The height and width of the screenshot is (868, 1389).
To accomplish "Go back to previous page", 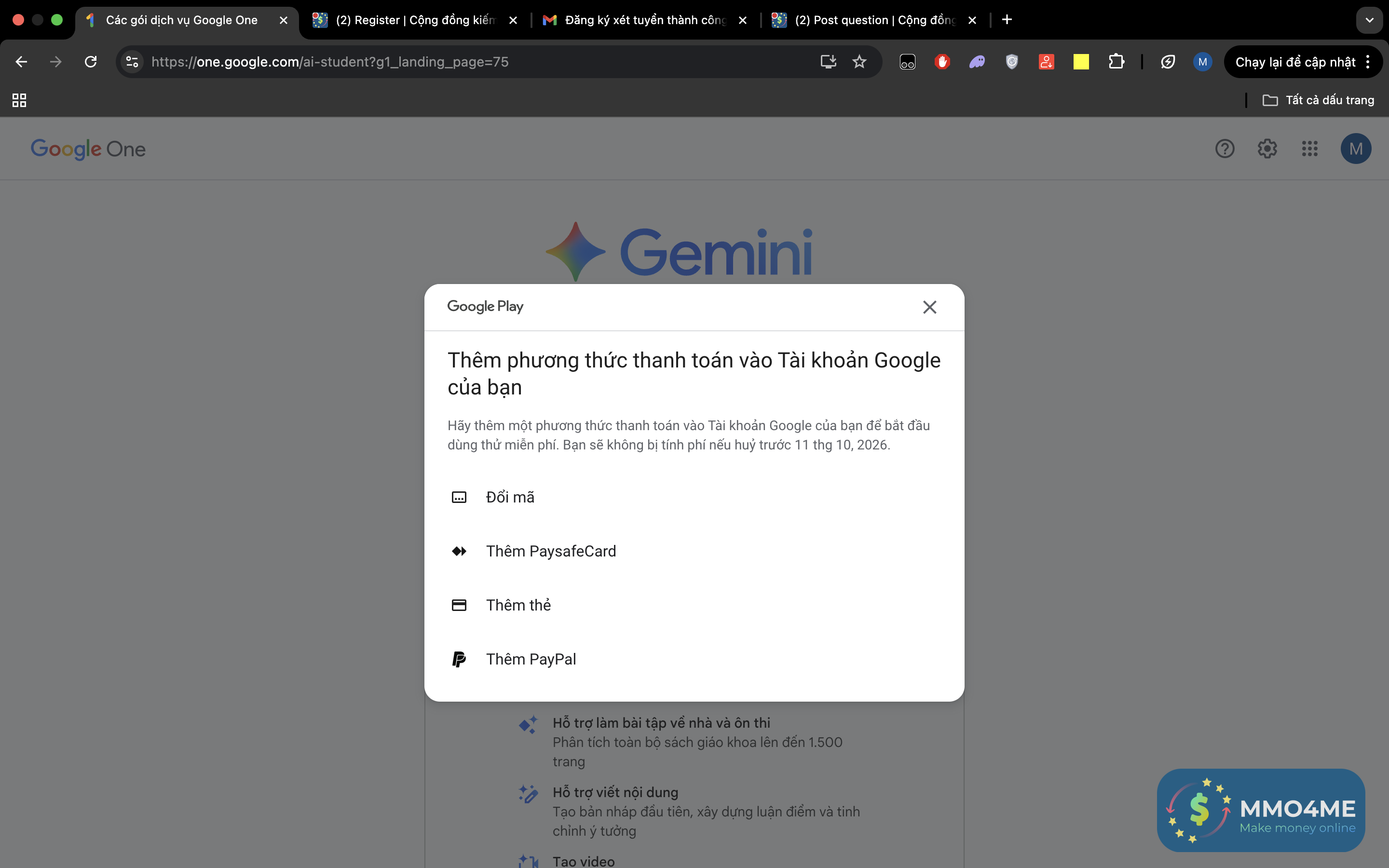I will pos(21,62).
